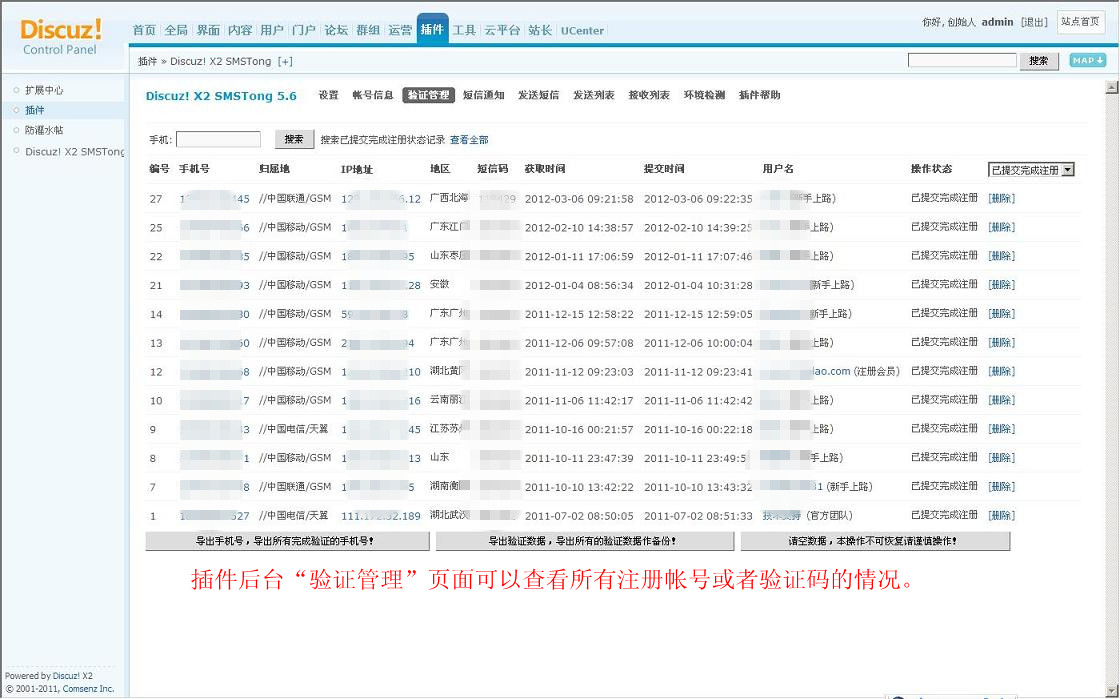The width and height of the screenshot is (1120, 699).
Task: Delete record number 9
Action: tap(1001, 429)
